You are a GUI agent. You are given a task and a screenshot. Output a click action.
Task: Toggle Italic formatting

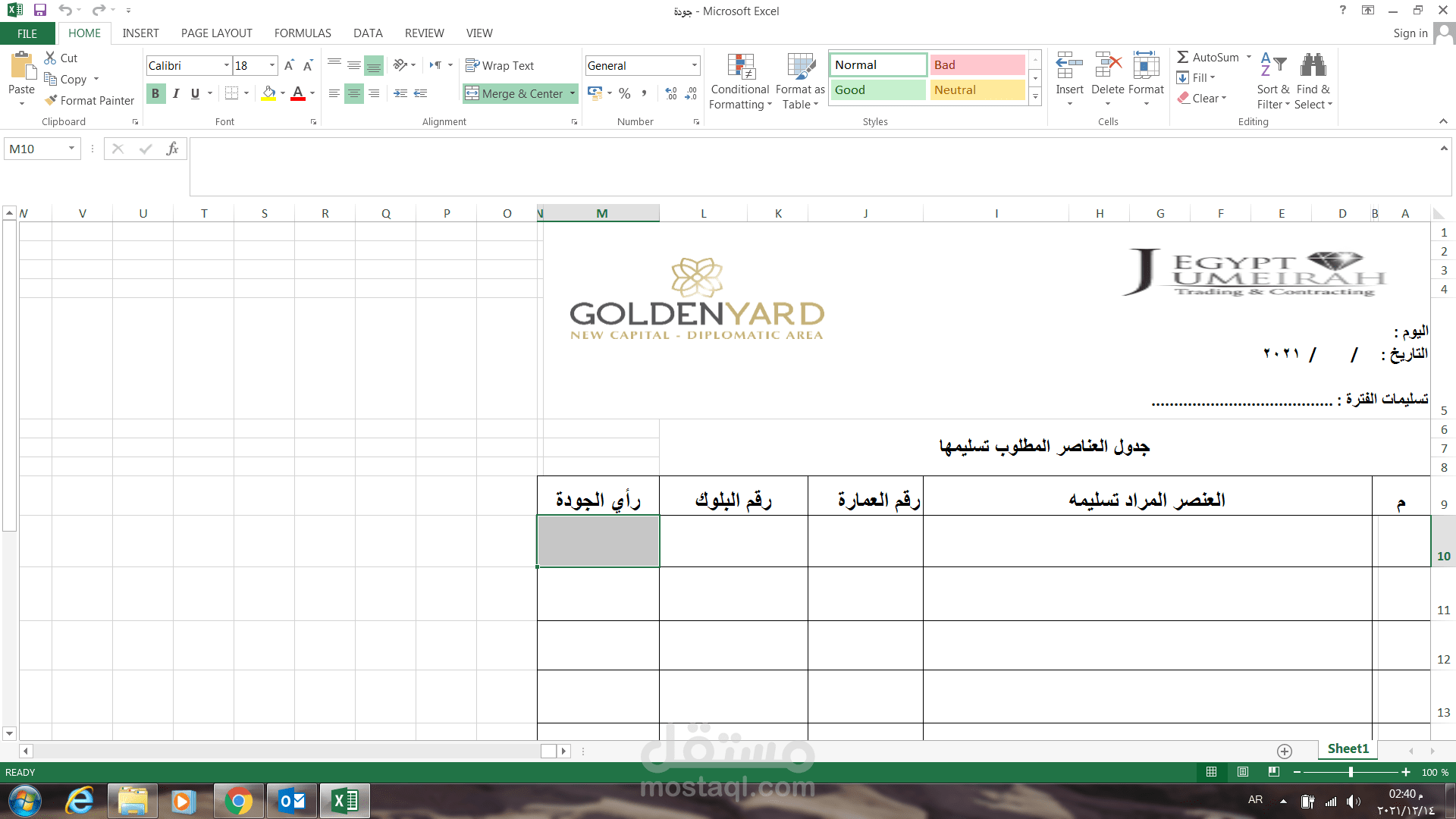176,93
